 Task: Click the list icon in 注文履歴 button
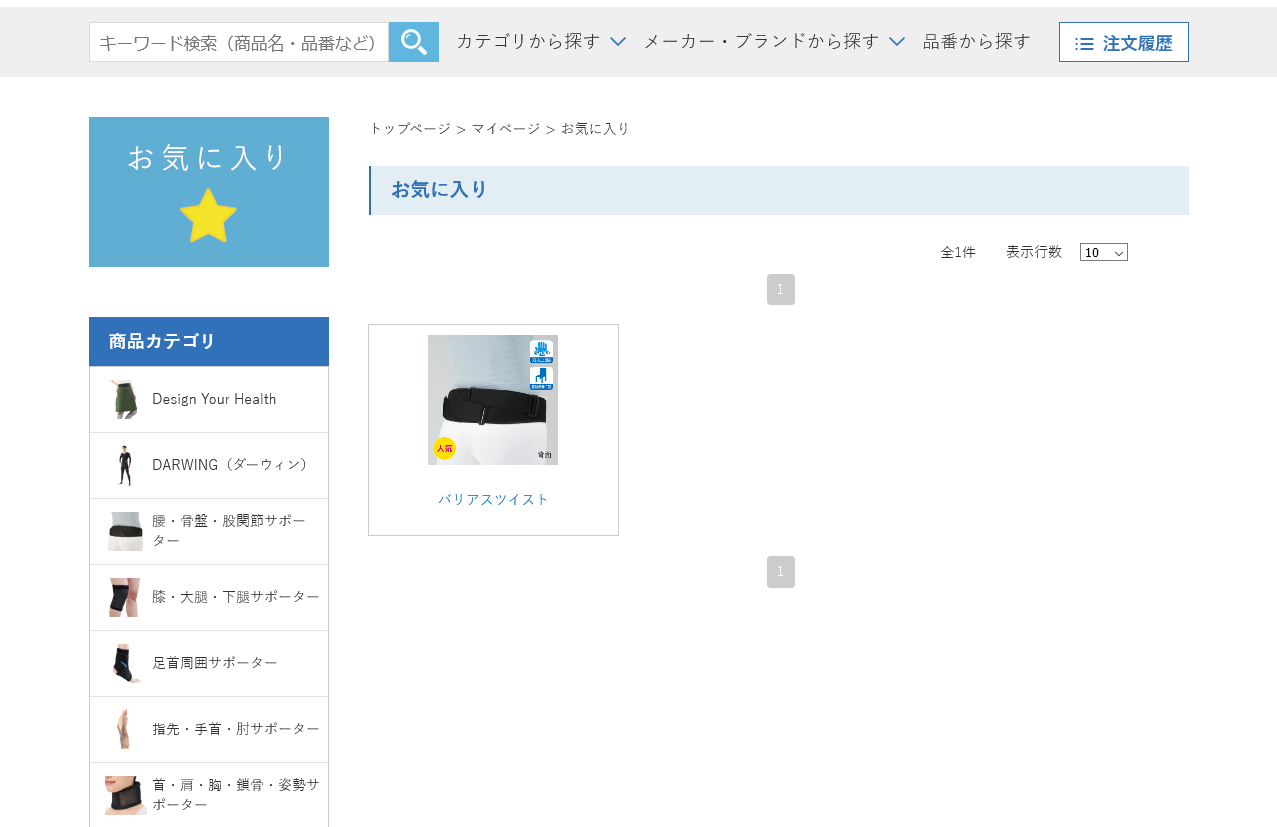point(1084,43)
